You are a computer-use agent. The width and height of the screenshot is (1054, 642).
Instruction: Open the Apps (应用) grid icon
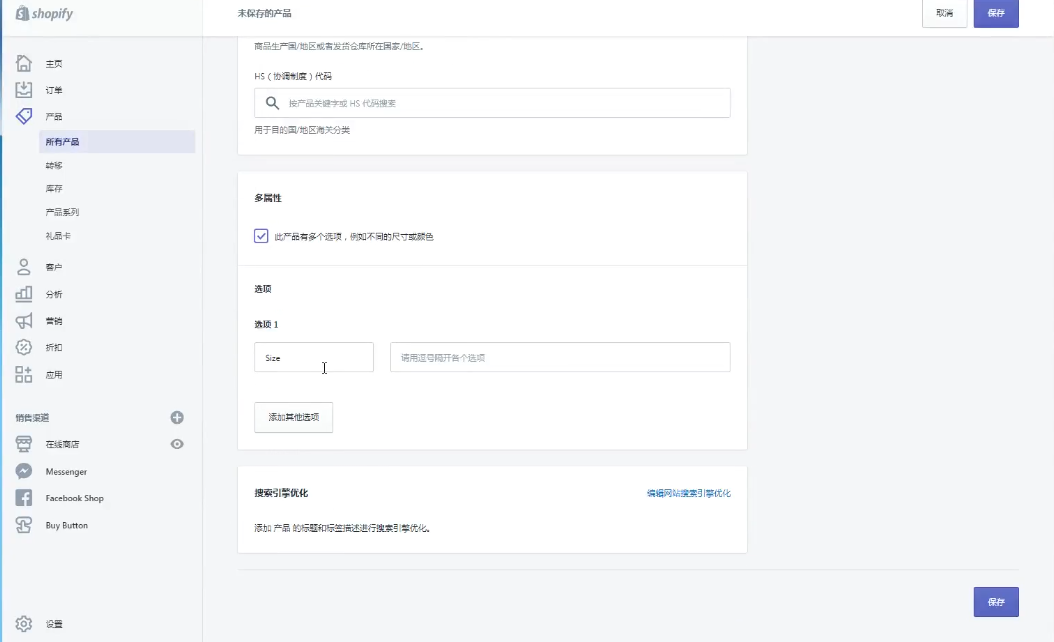[24, 375]
